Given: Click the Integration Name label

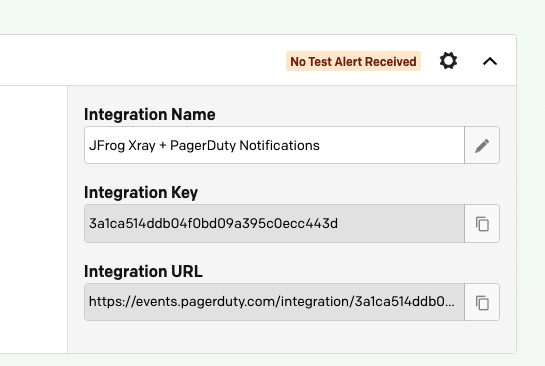Looking at the screenshot, I should pos(150,114).
